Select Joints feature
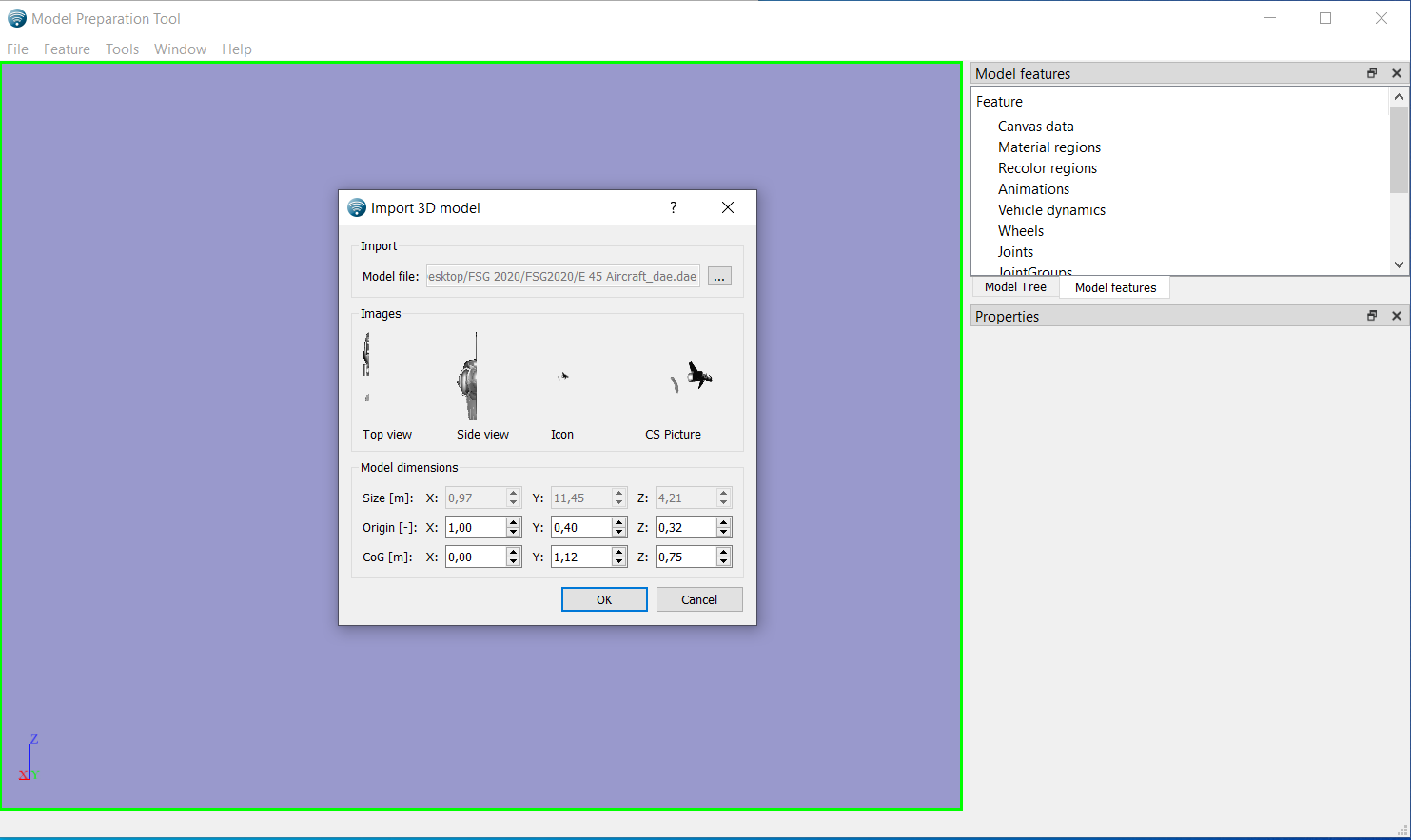 click(1015, 252)
